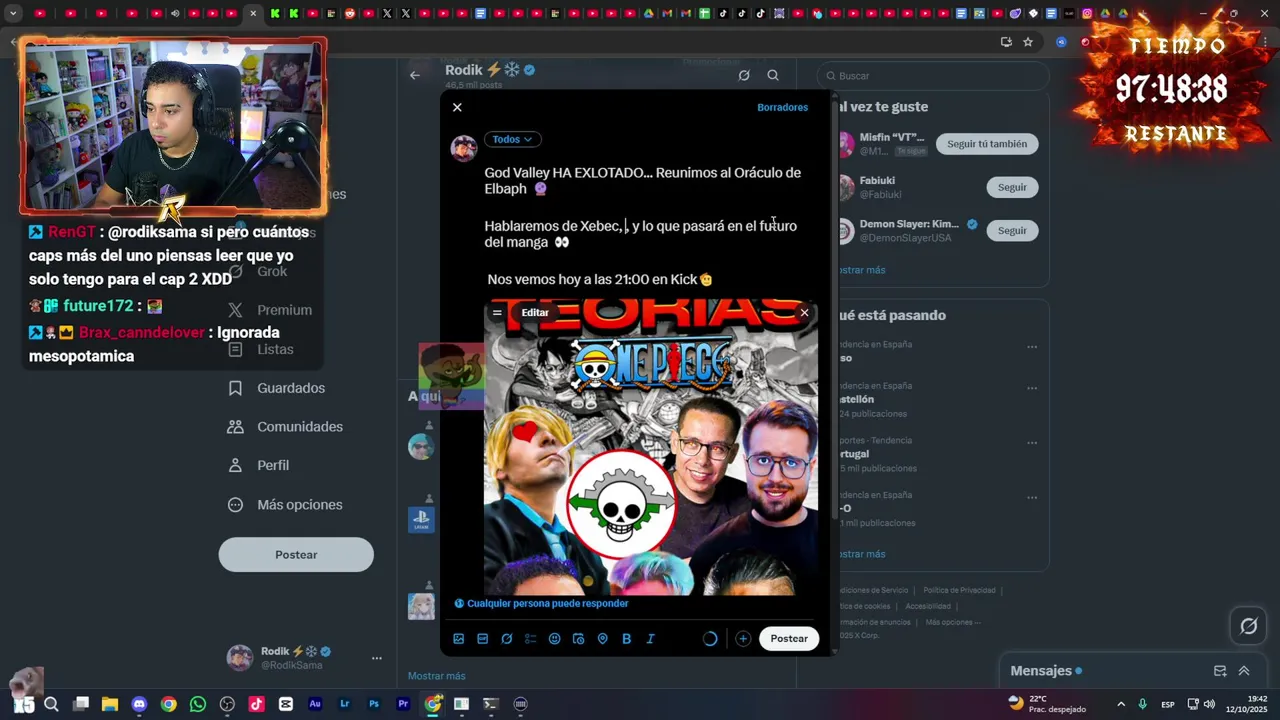The height and width of the screenshot is (720, 1280).
Task: Click the Rodik account switcher at bottom
Action: coord(303,658)
